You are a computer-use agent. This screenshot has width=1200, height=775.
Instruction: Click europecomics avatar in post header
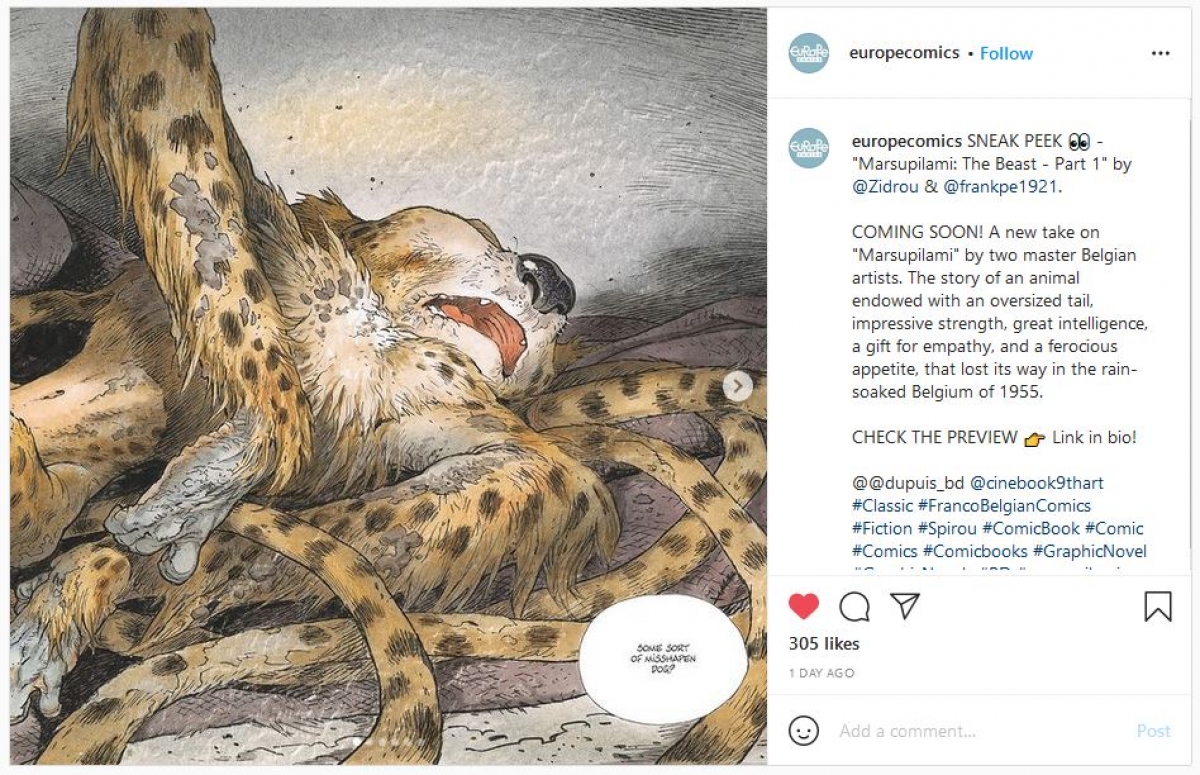coord(808,53)
